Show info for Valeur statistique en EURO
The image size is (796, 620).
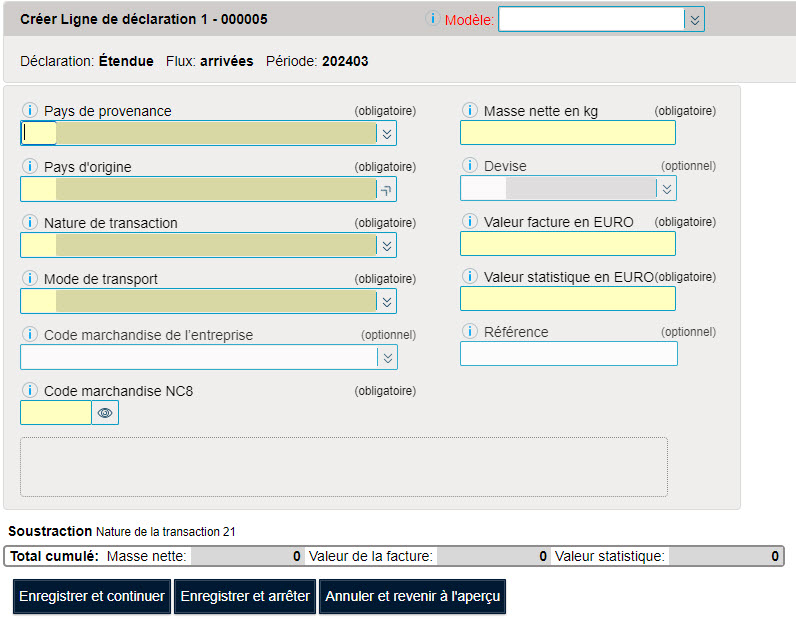(470, 276)
